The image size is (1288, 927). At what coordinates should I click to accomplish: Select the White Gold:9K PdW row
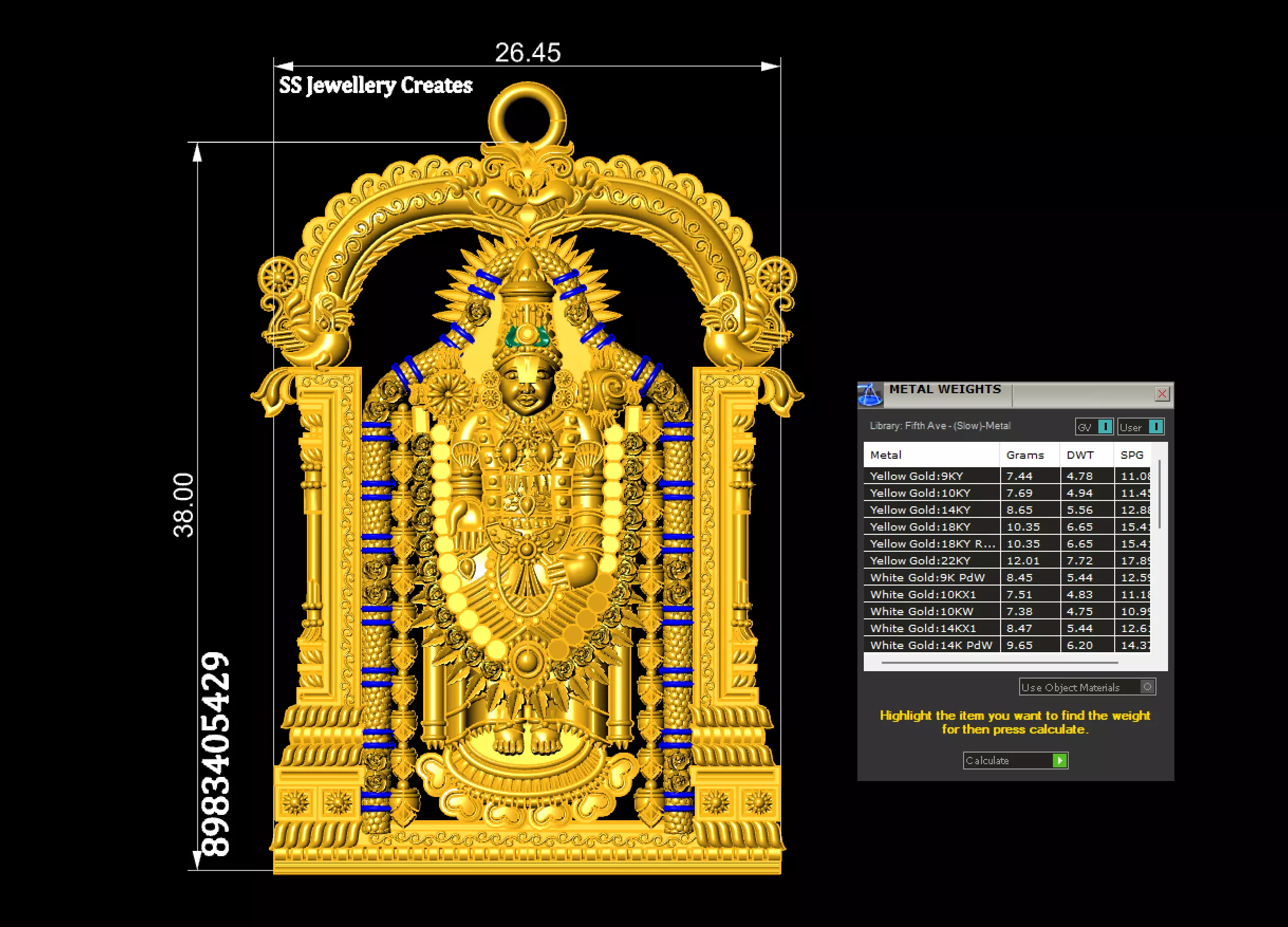pos(1007,578)
